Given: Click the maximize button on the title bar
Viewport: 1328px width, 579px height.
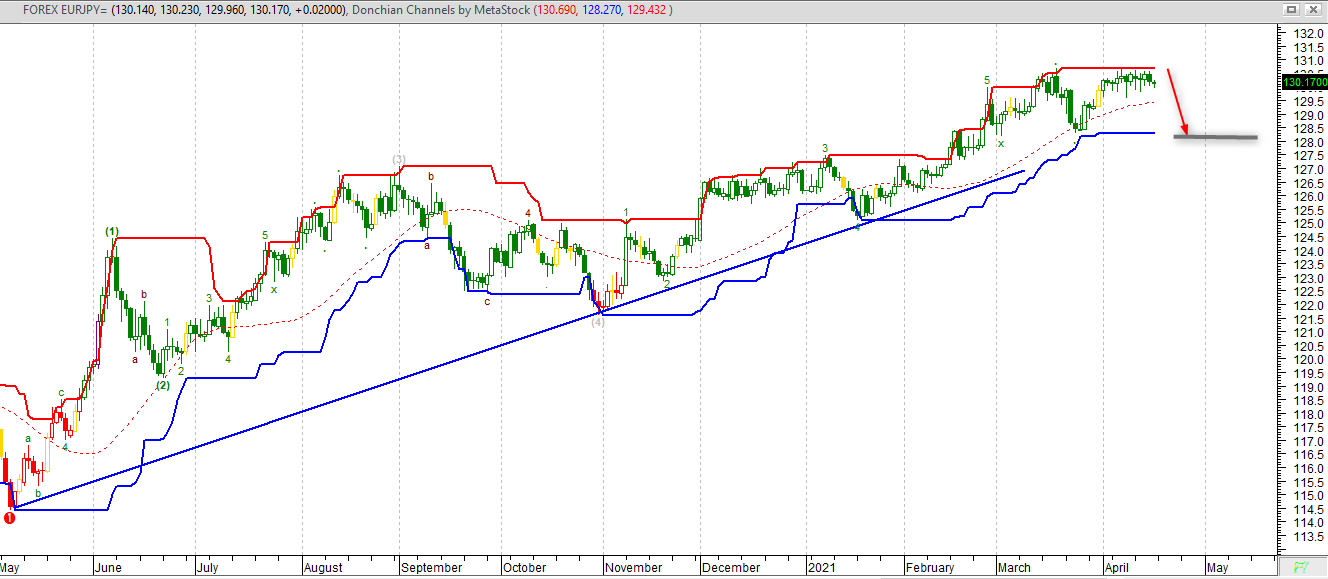Looking at the screenshot, I should (1290, 9).
